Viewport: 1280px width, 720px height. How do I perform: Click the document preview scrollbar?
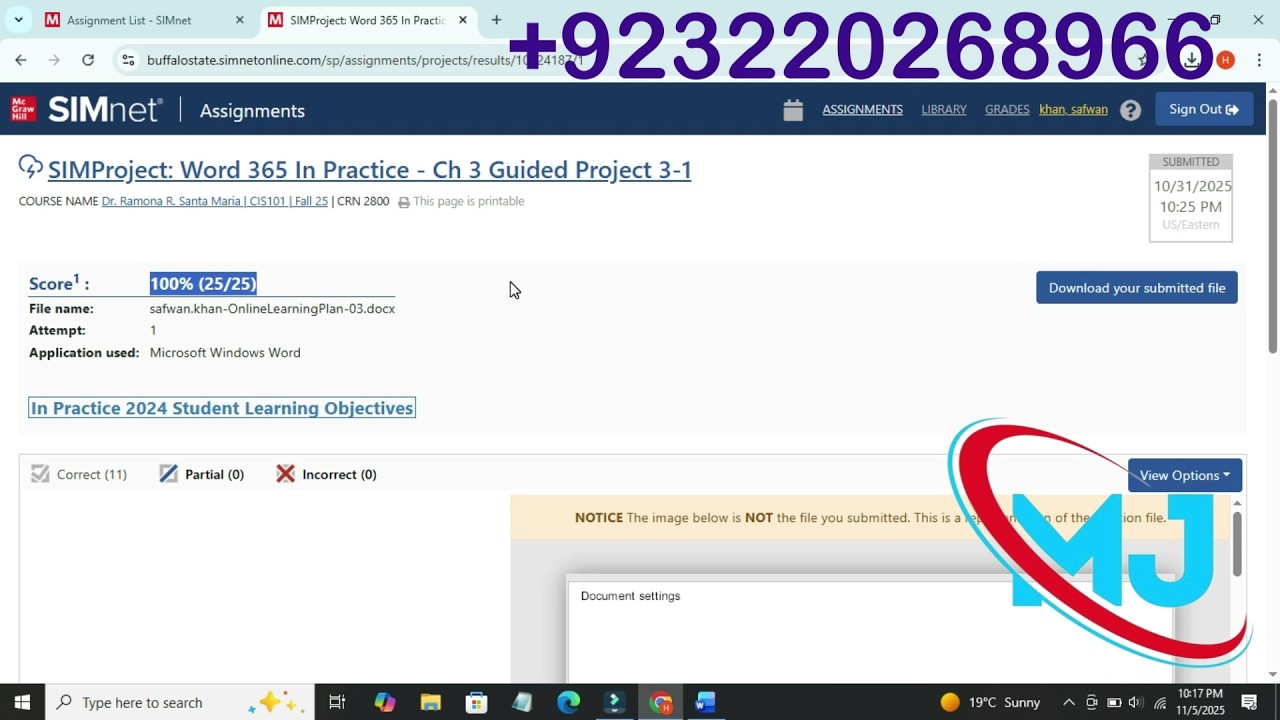pyautogui.click(x=1237, y=543)
